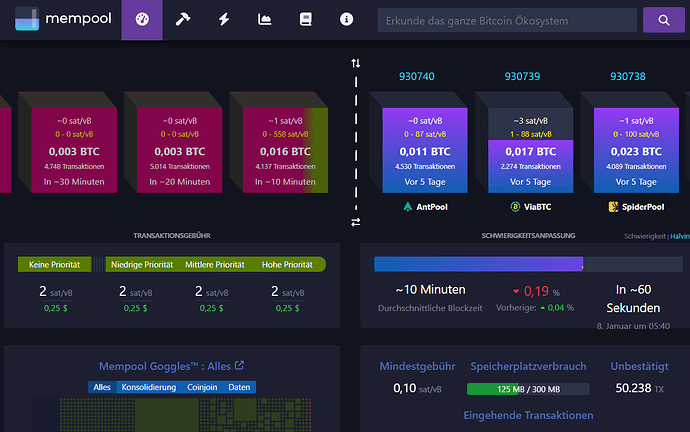Open the dashboard gauge icon in navbar
The width and height of the screenshot is (690, 432).
coord(141,20)
